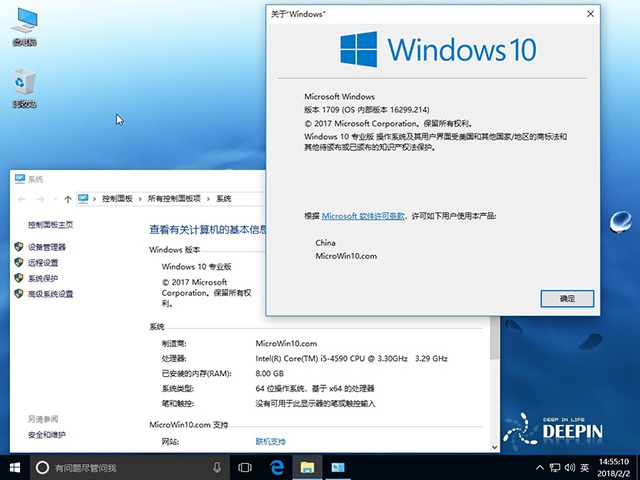
Task: Click the System window scrollbar down arrow
Action: (495, 447)
